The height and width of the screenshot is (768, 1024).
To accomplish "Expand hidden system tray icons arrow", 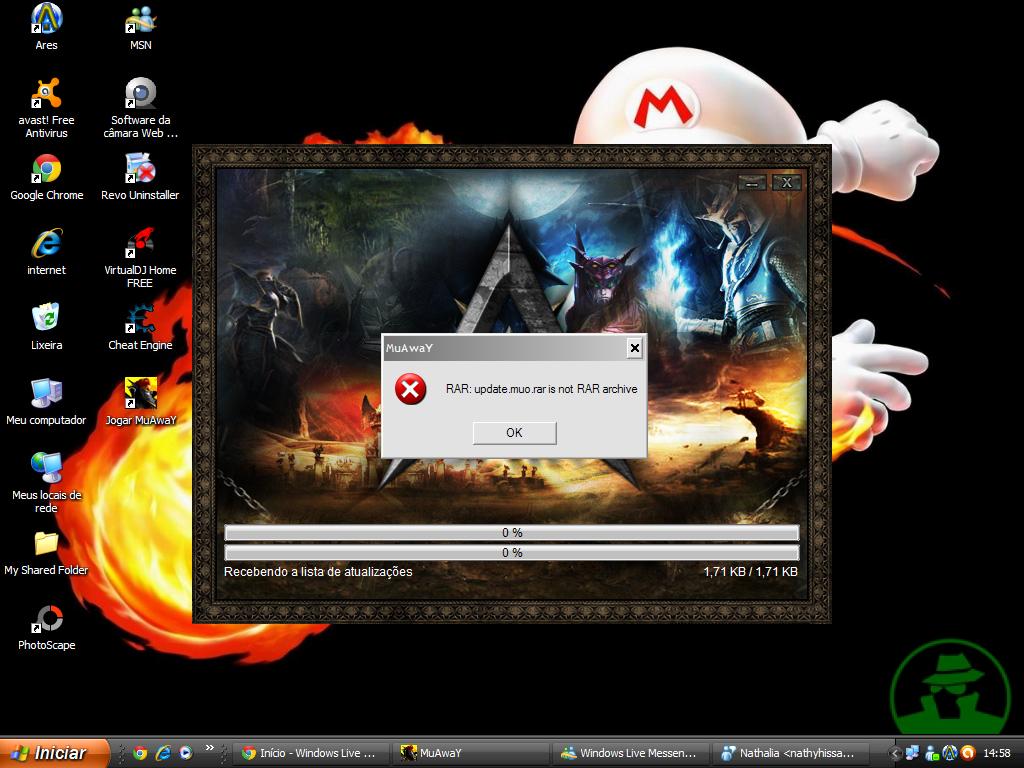I will 896,753.
